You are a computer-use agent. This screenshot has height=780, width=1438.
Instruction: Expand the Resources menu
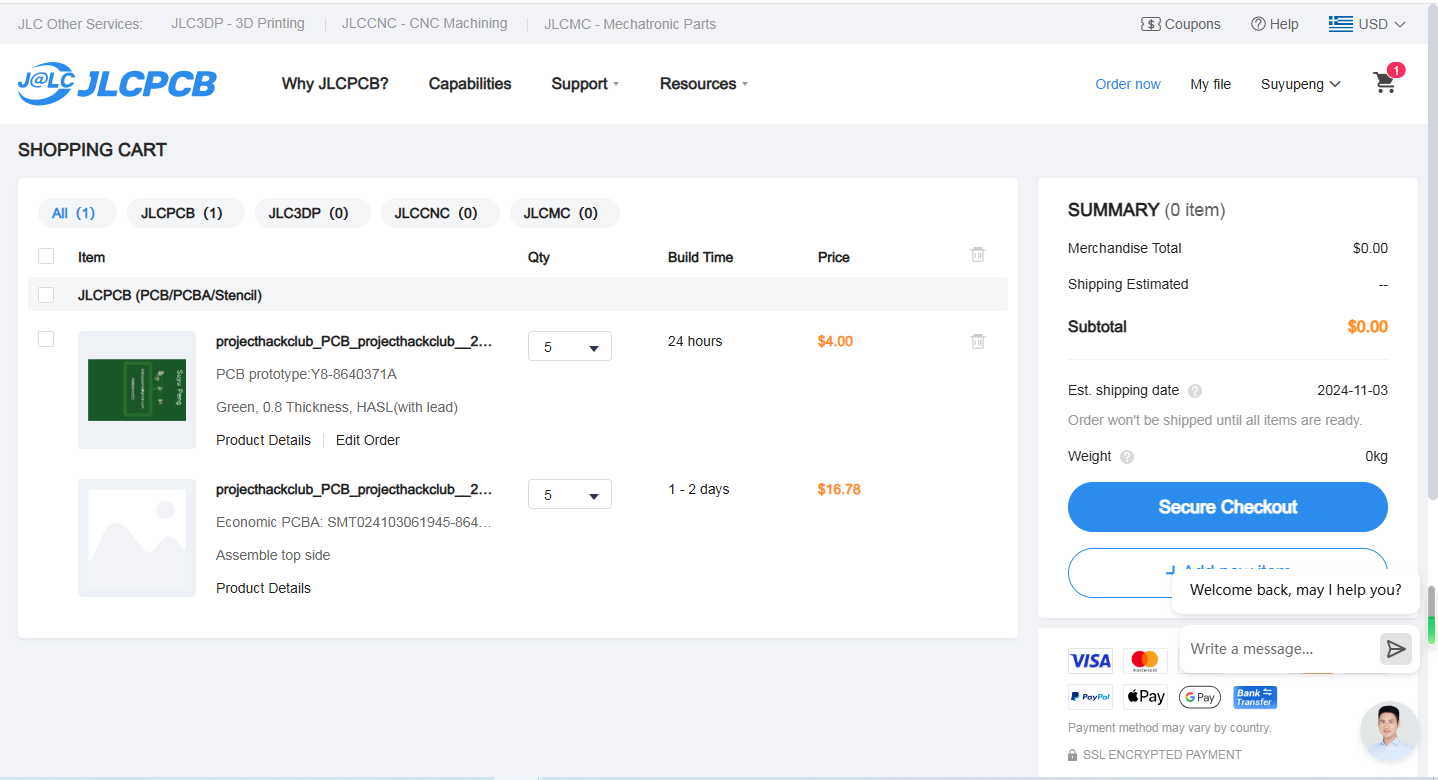coord(704,84)
